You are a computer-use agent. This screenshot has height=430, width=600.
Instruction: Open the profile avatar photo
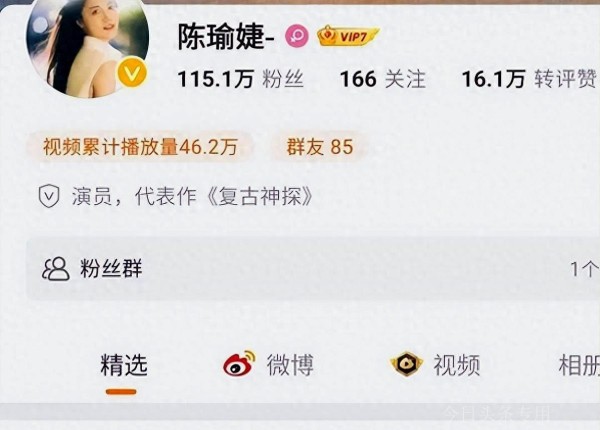tap(88, 45)
